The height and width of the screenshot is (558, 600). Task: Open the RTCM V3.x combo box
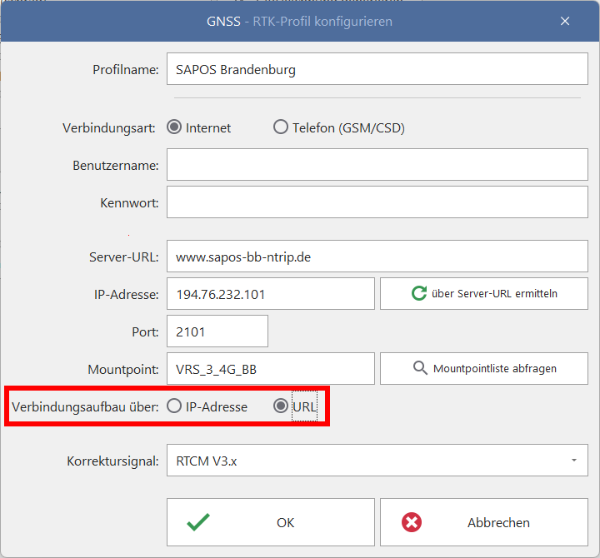pos(377,460)
